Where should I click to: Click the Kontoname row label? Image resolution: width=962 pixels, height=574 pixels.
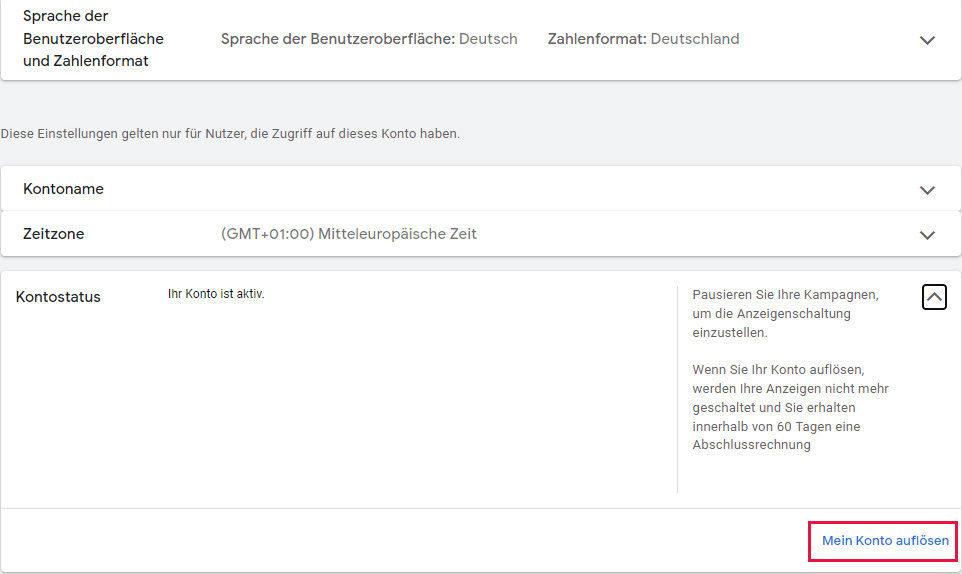[x=63, y=189]
